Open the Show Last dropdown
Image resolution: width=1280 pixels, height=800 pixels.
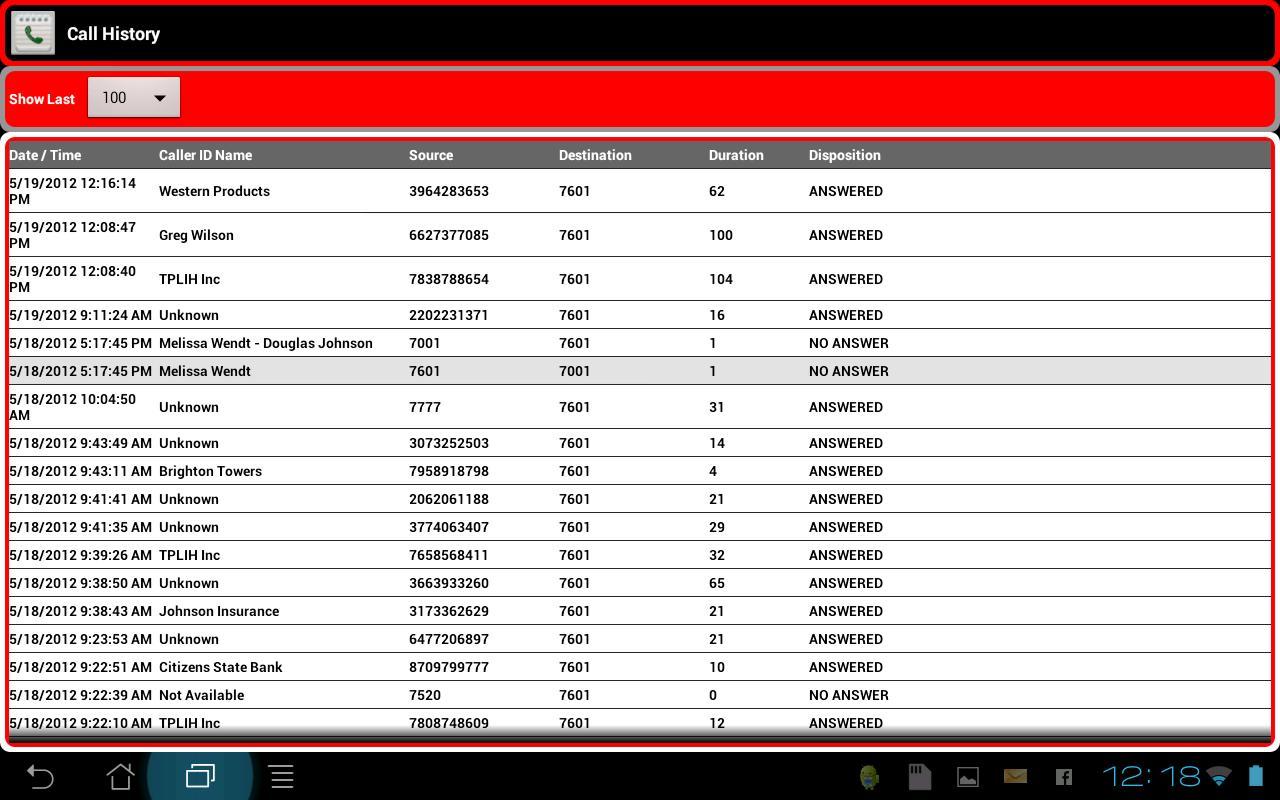(133, 97)
